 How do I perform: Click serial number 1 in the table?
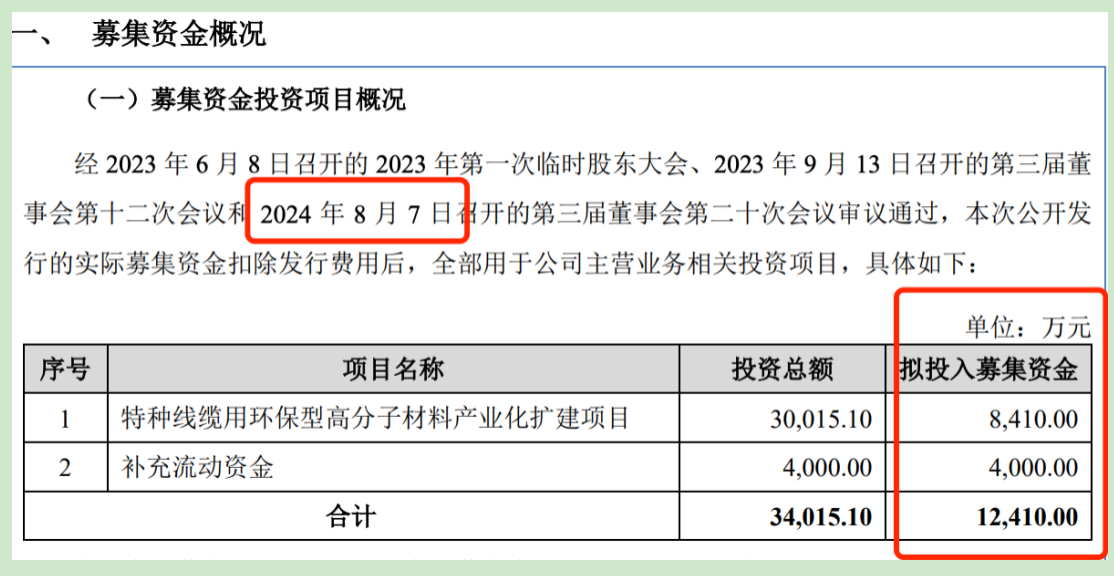tap(65, 418)
